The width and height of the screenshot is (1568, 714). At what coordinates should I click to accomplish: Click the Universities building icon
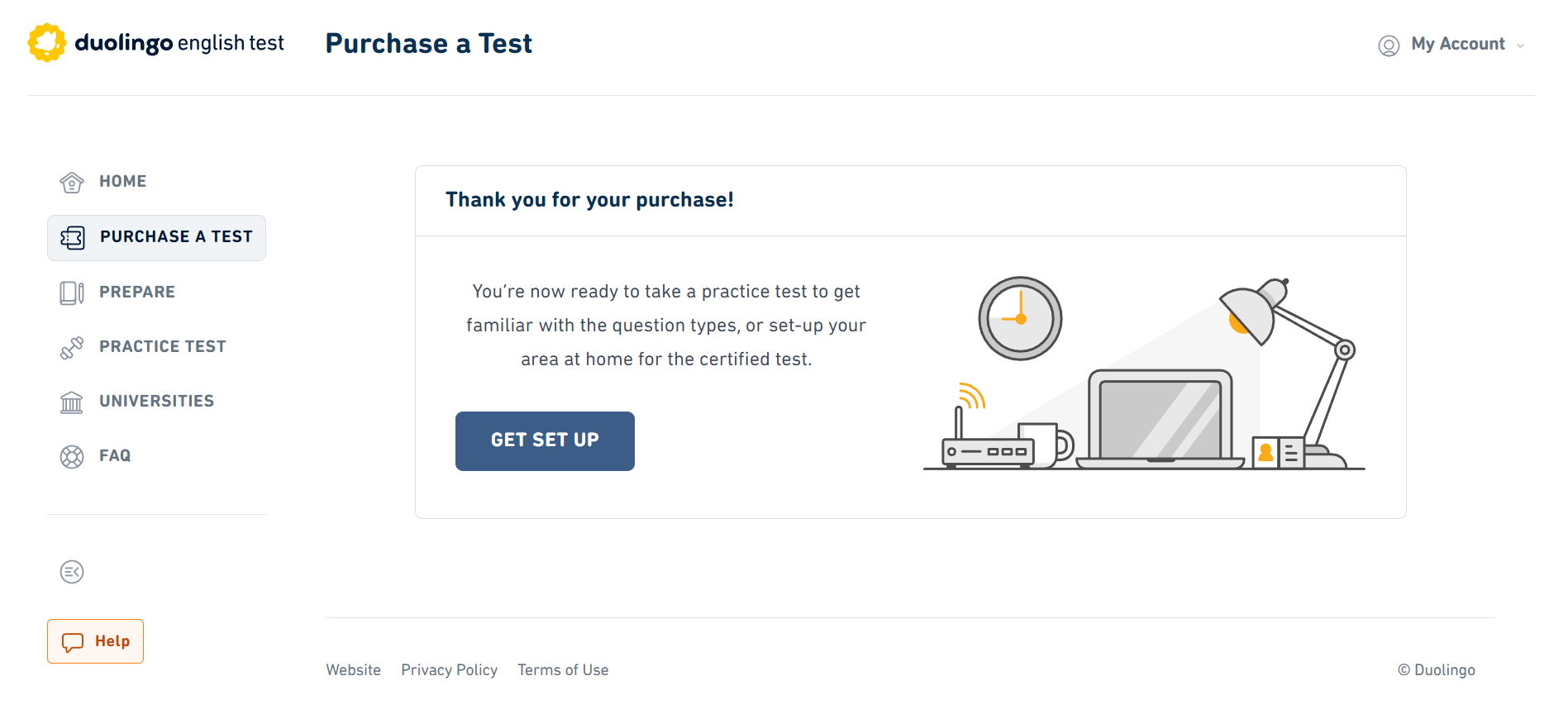pyautogui.click(x=72, y=402)
